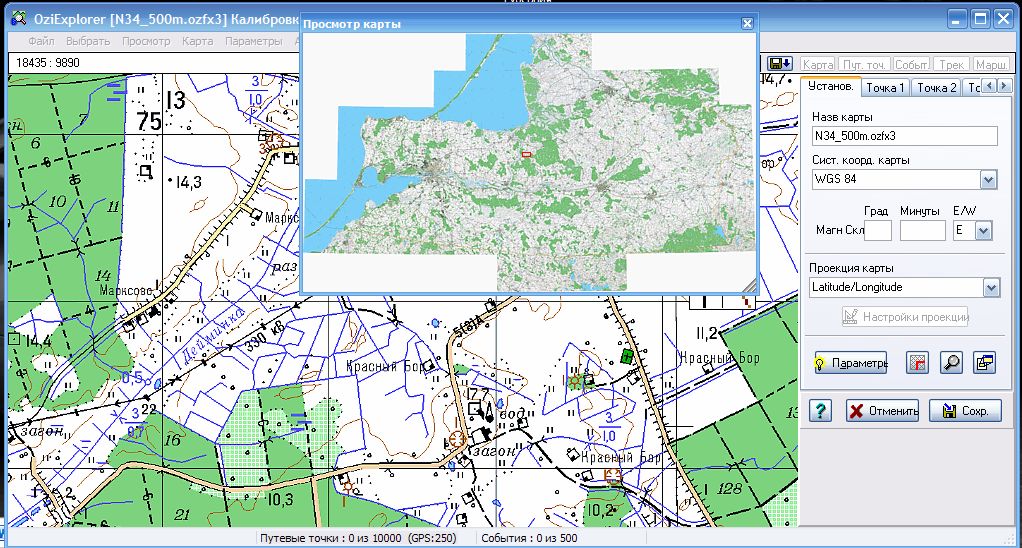The width and height of the screenshot is (1022, 548).
Task: Expand the Сист. коорд. карты WGS 84 dropdown
Action: coord(988,179)
